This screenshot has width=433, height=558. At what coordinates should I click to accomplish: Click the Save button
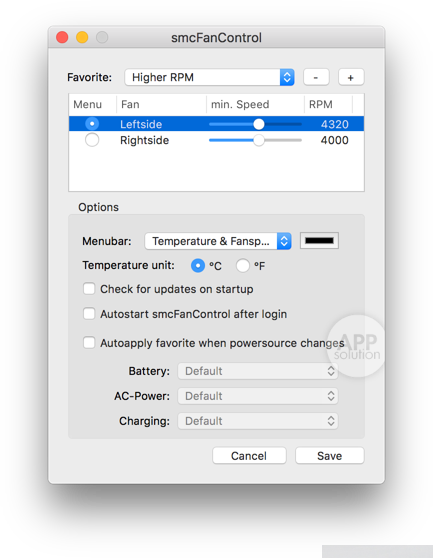pyautogui.click(x=329, y=456)
